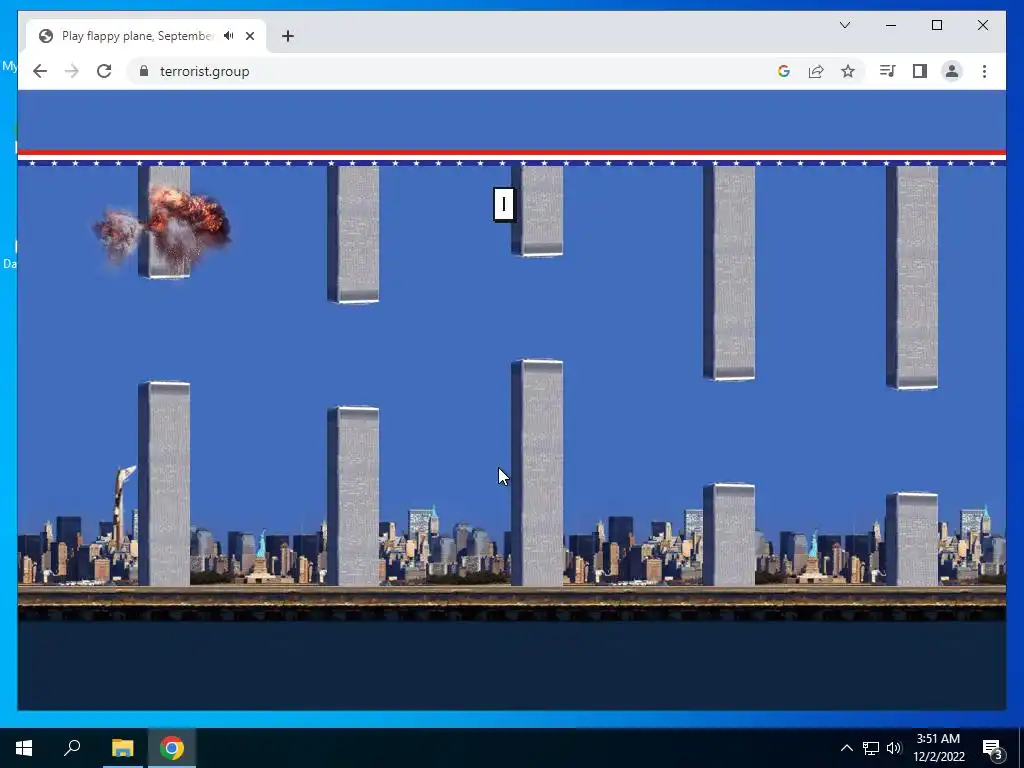Reload the terrorist.group page
This screenshot has height=768, width=1024.
click(104, 71)
